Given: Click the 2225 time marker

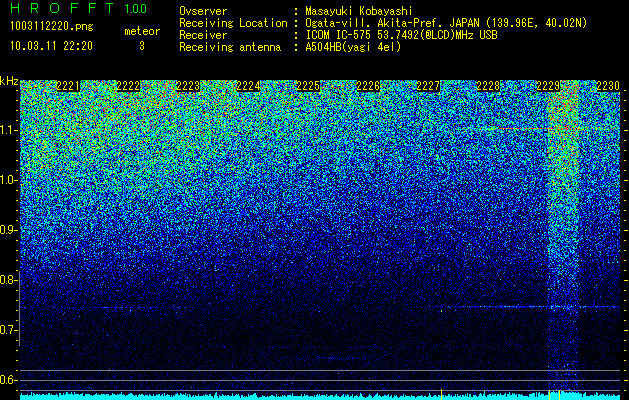Looking at the screenshot, I should point(308,86).
